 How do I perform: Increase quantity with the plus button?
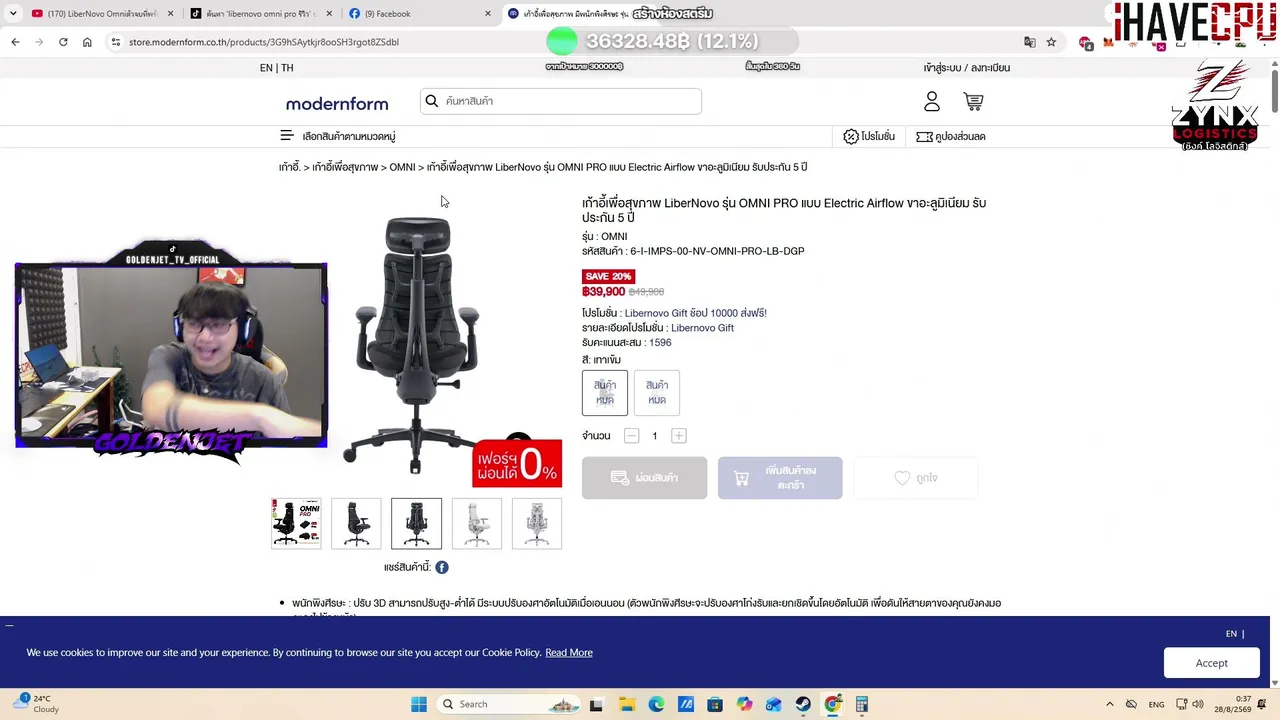[679, 436]
